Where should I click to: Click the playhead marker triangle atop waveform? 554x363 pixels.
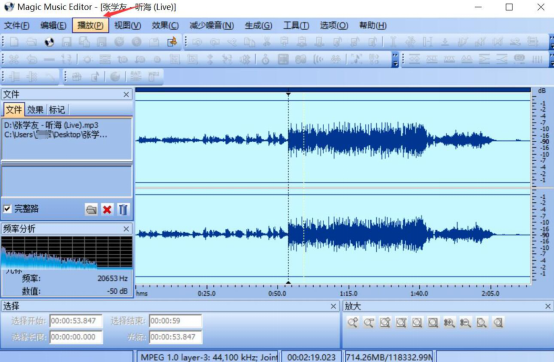tap(288, 94)
